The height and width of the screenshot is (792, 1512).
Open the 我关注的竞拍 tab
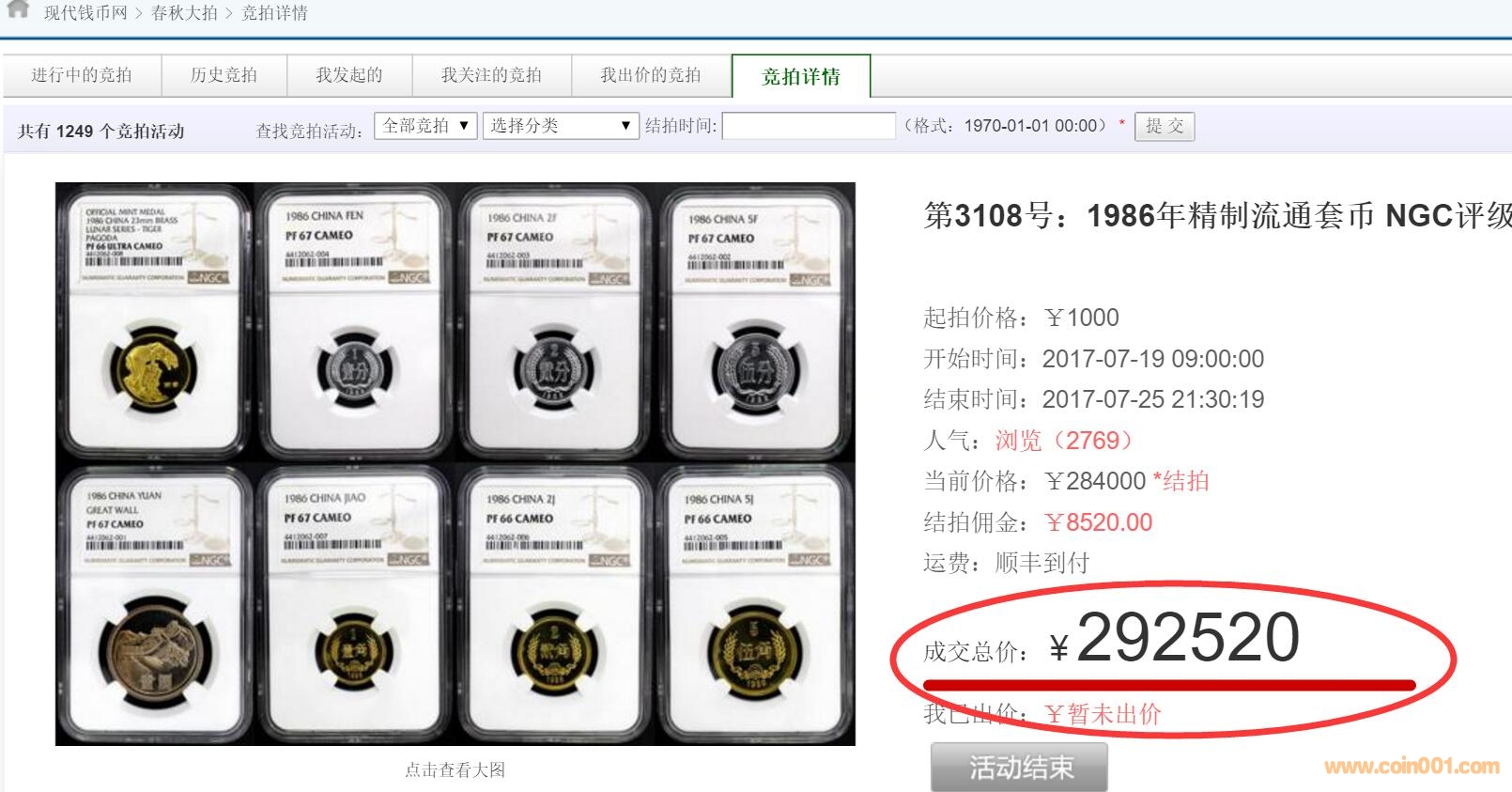pyautogui.click(x=491, y=75)
